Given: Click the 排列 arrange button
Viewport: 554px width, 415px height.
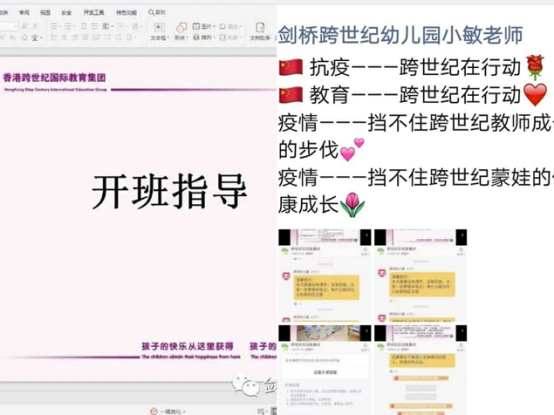Looking at the screenshot, I should click(204, 37).
